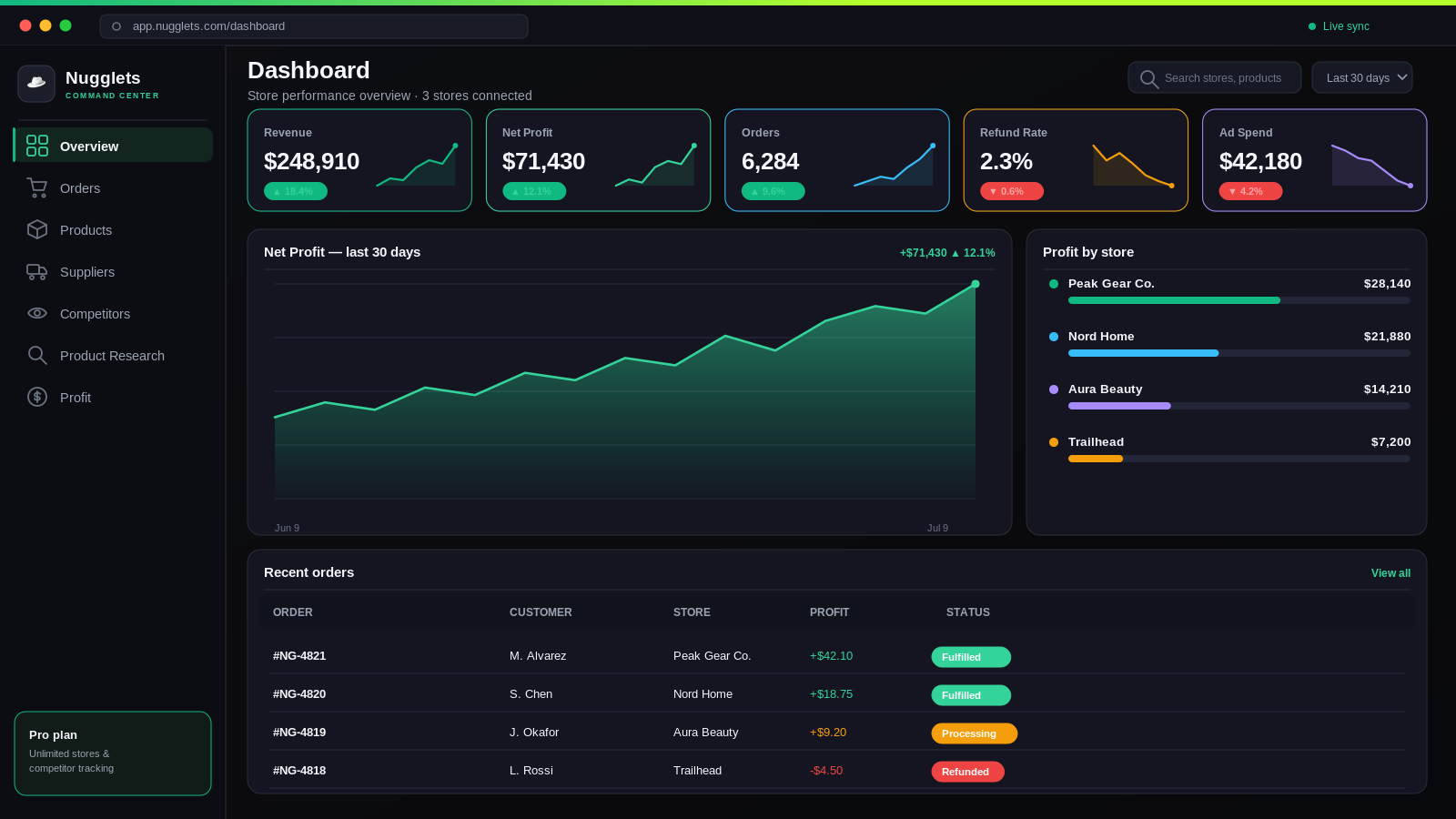Click the Refunded status badge
Image resolution: width=1456 pixels, height=819 pixels.
(967, 772)
